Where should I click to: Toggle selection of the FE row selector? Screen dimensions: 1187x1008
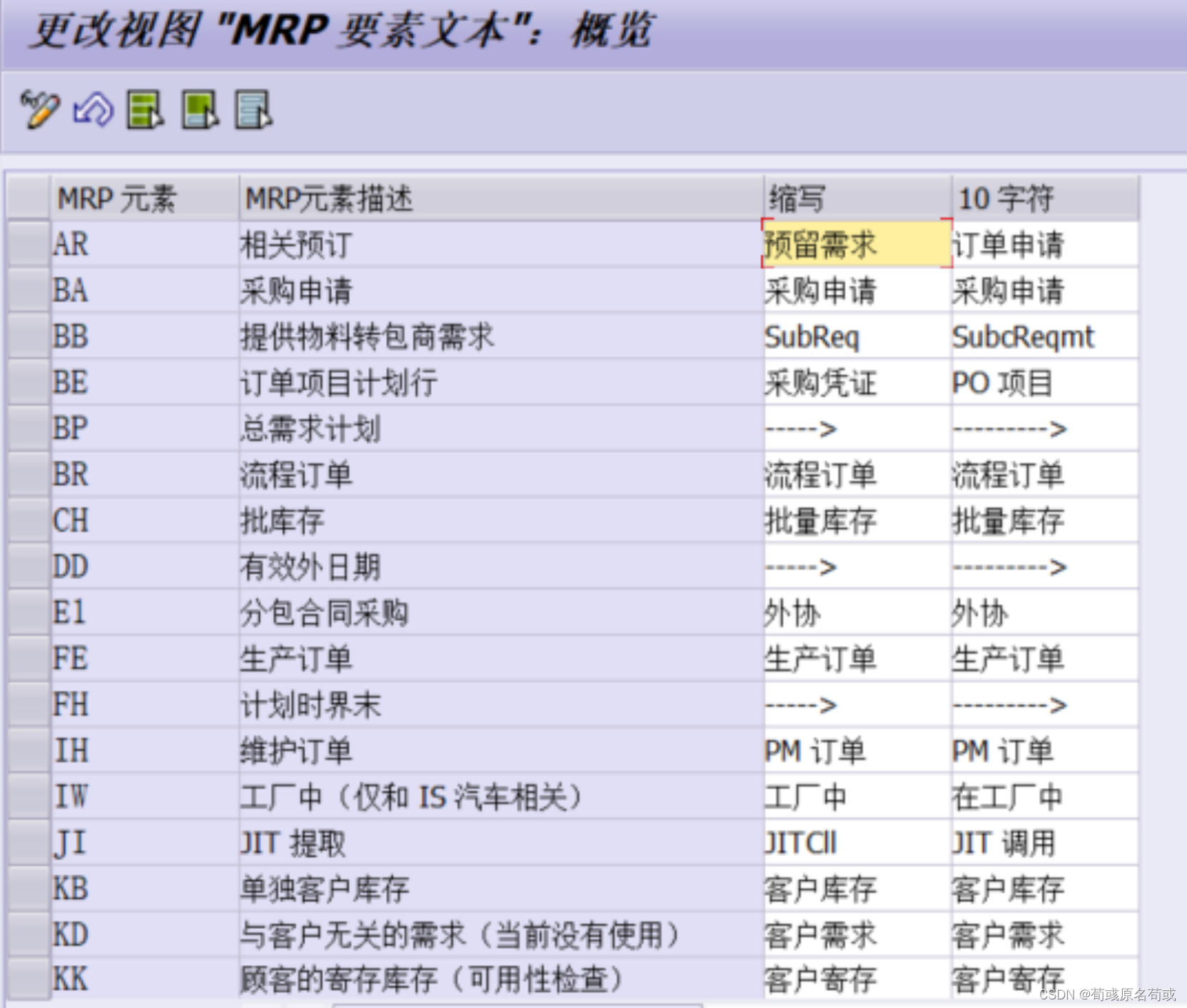point(27,658)
